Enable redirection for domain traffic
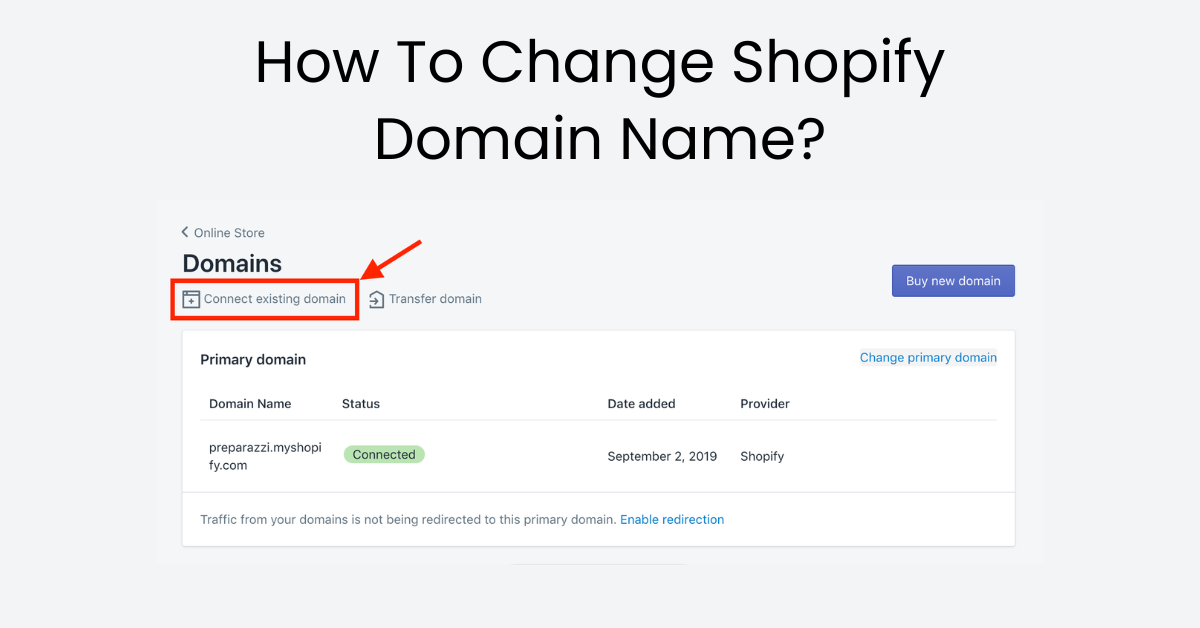 pyautogui.click(x=672, y=519)
